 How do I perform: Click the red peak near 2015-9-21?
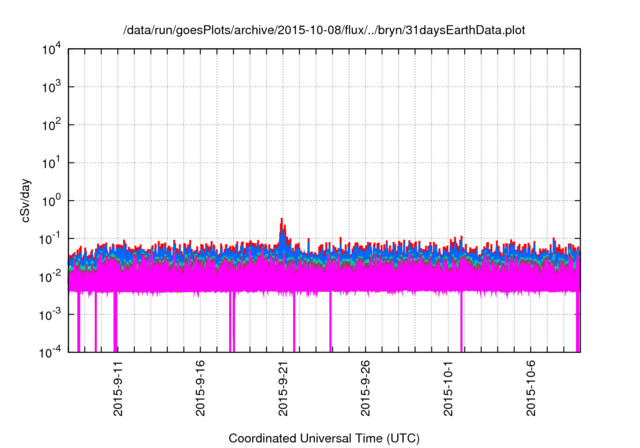[x=282, y=228]
